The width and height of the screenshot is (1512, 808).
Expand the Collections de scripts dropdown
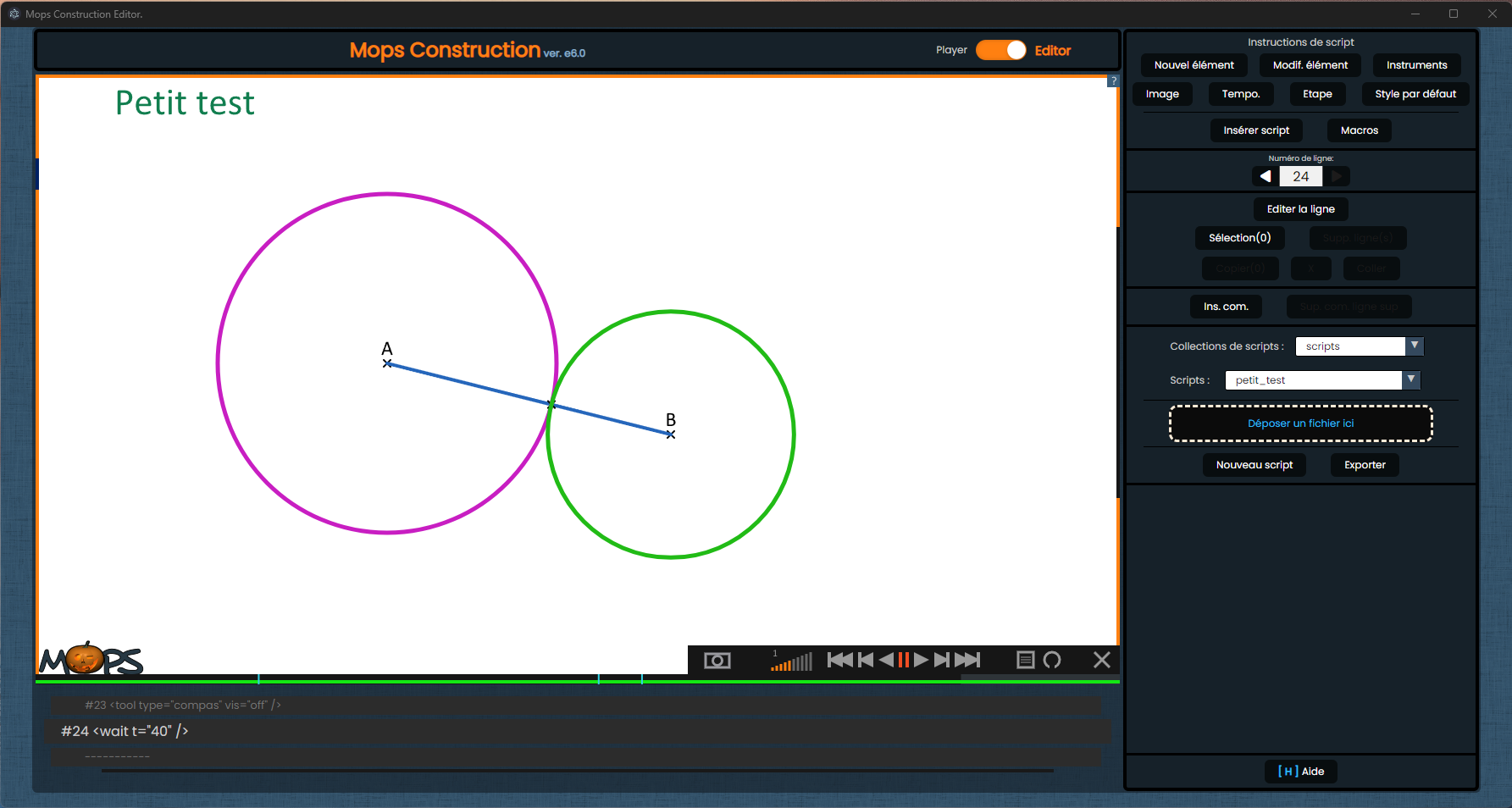coord(1414,346)
